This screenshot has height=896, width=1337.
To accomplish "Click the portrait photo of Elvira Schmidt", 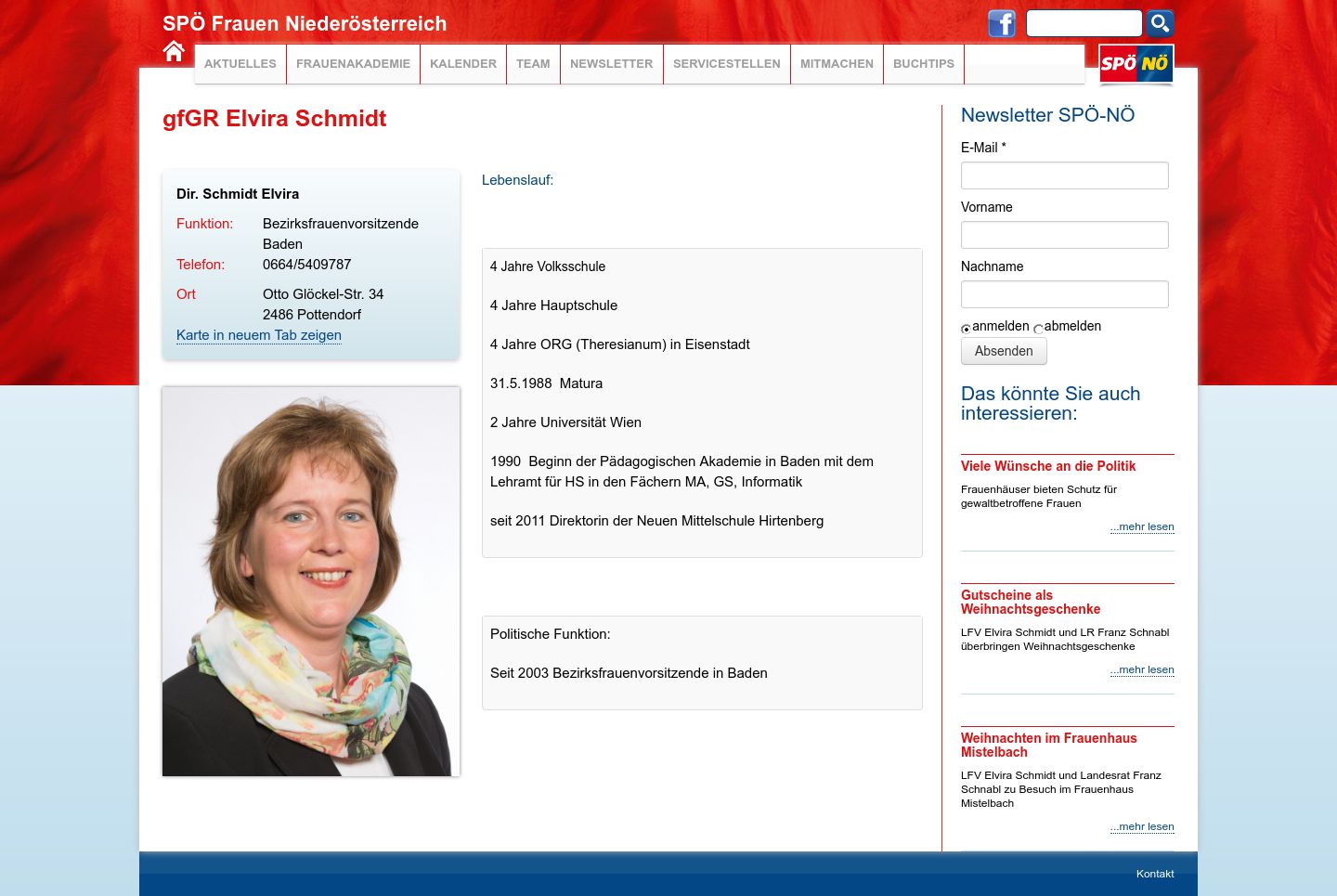I will click(311, 581).
